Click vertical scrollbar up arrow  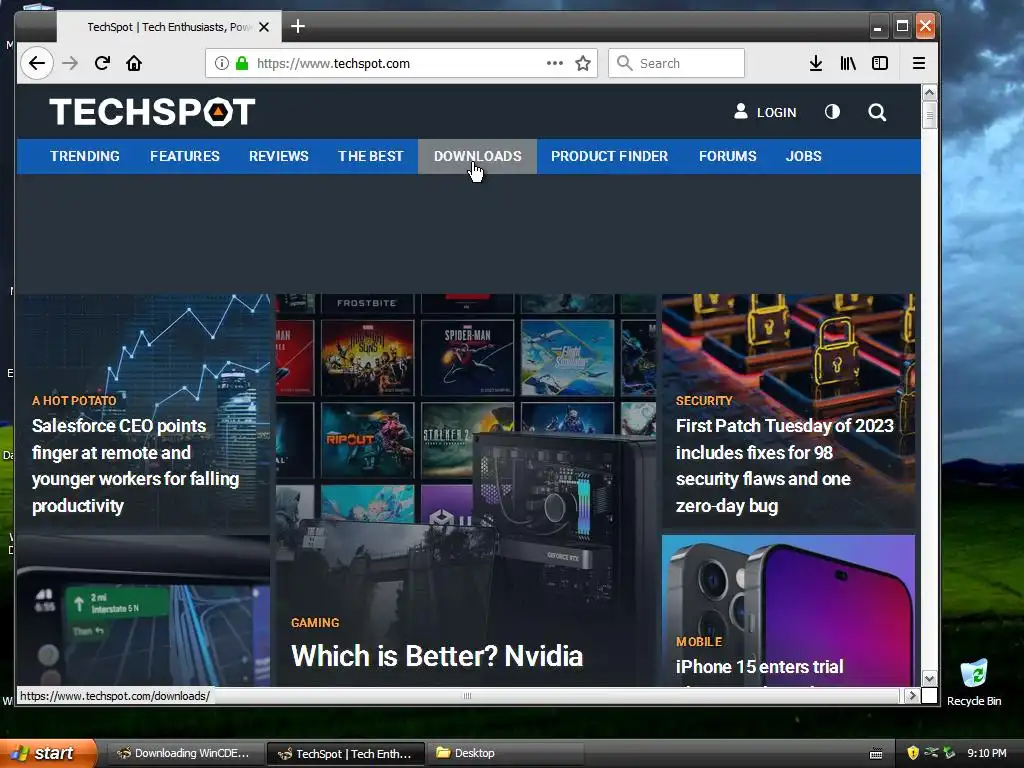[x=929, y=93]
